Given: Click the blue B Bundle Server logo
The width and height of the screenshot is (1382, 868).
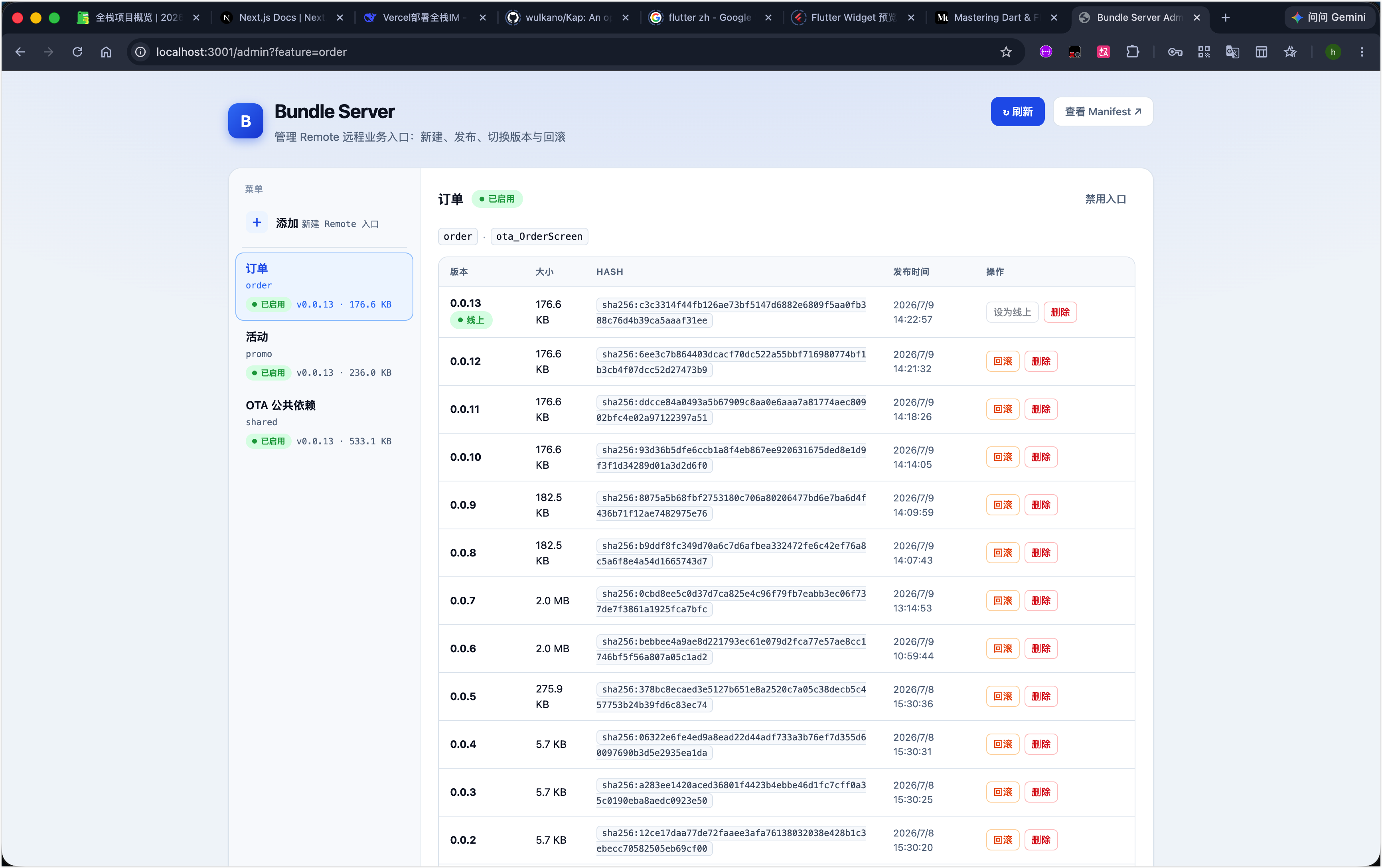Looking at the screenshot, I should (246, 121).
